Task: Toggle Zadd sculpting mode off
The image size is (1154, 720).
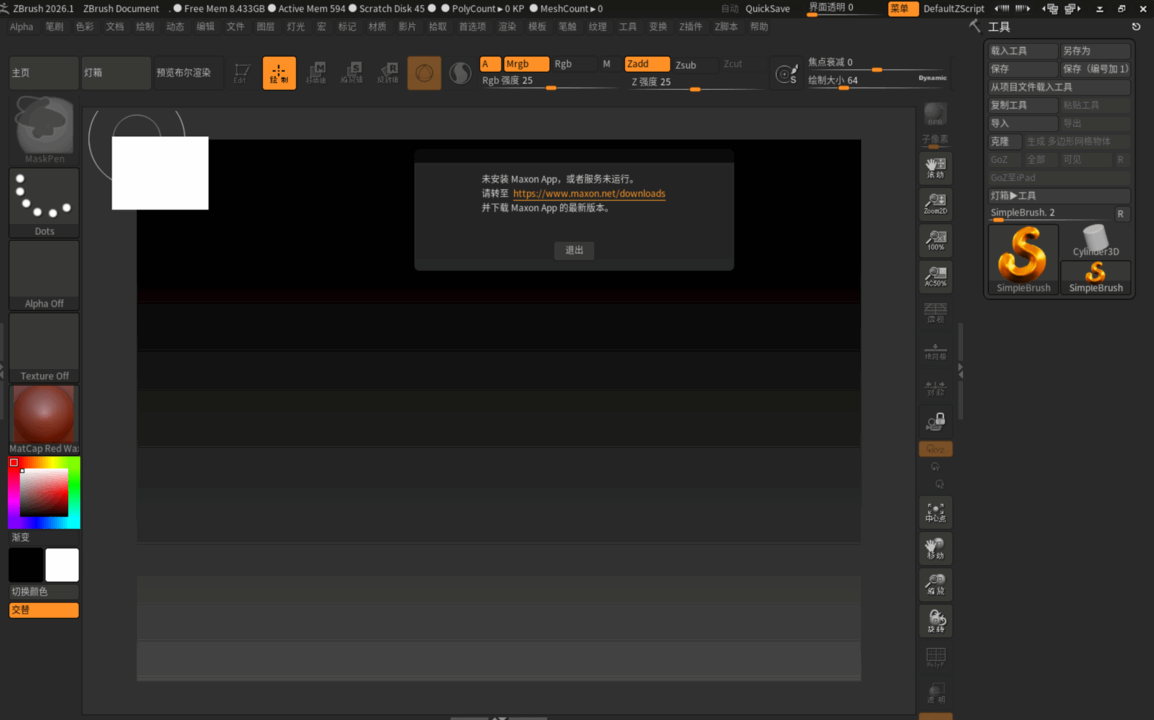Action: (x=646, y=62)
